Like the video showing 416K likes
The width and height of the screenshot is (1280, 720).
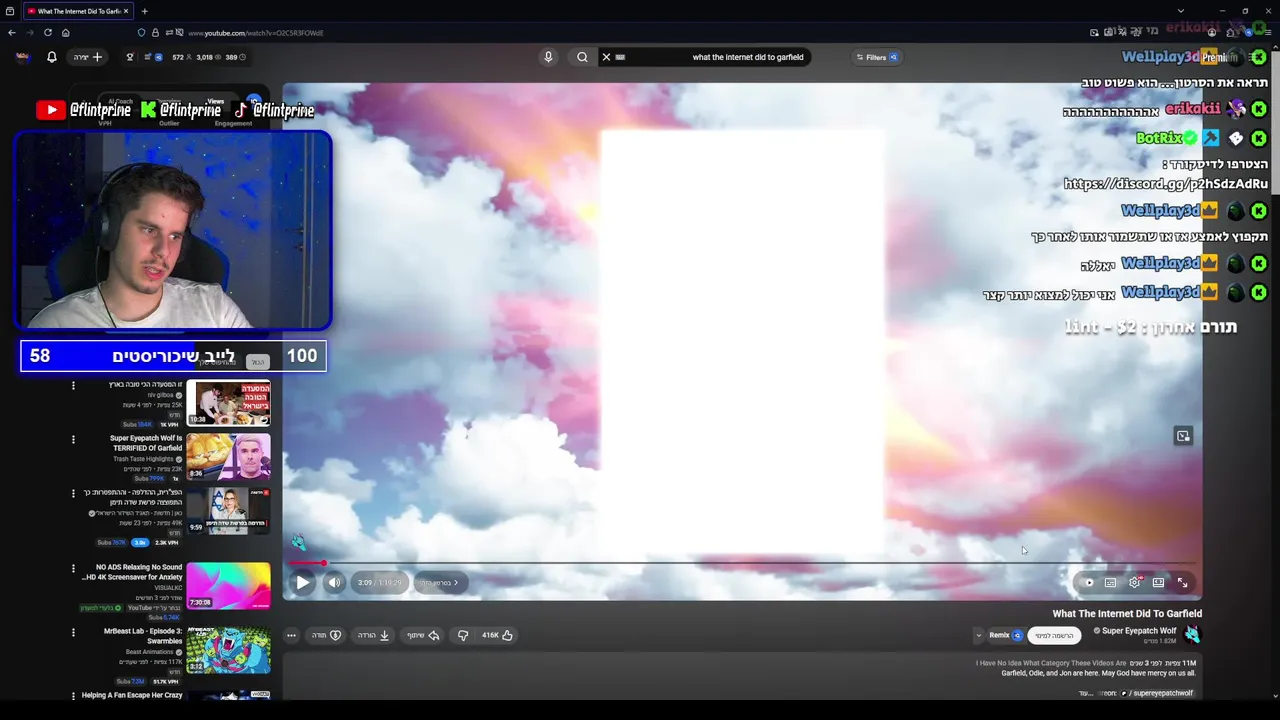[x=497, y=635]
